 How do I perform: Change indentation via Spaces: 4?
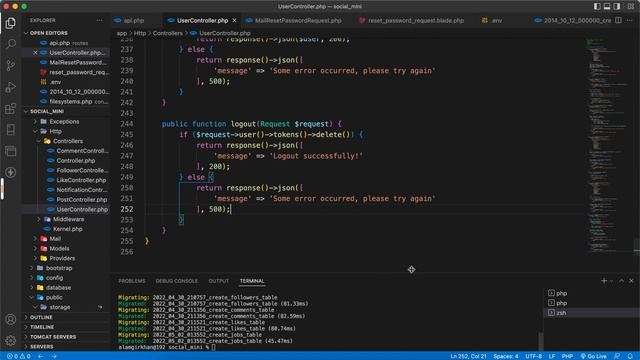tap(505, 356)
